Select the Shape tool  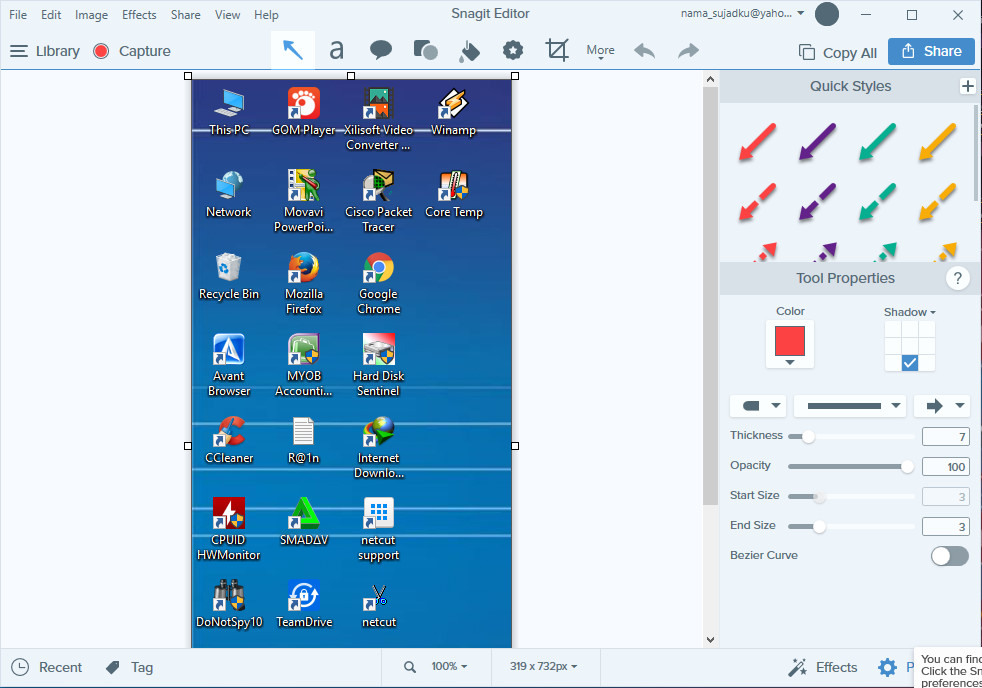point(425,50)
